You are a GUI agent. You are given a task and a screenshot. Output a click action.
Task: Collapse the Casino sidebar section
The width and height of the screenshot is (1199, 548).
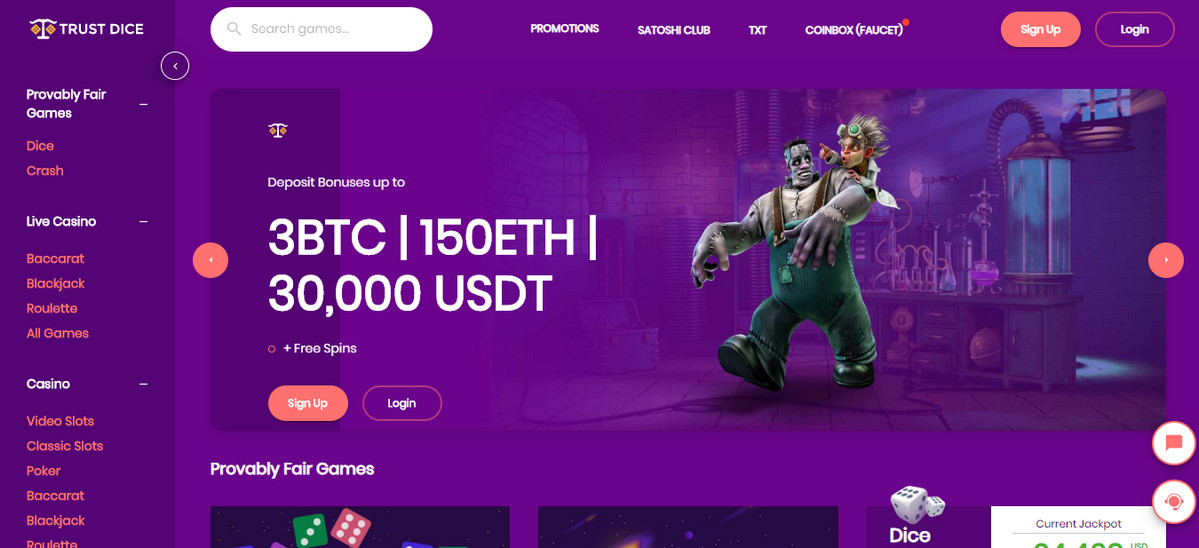[143, 384]
